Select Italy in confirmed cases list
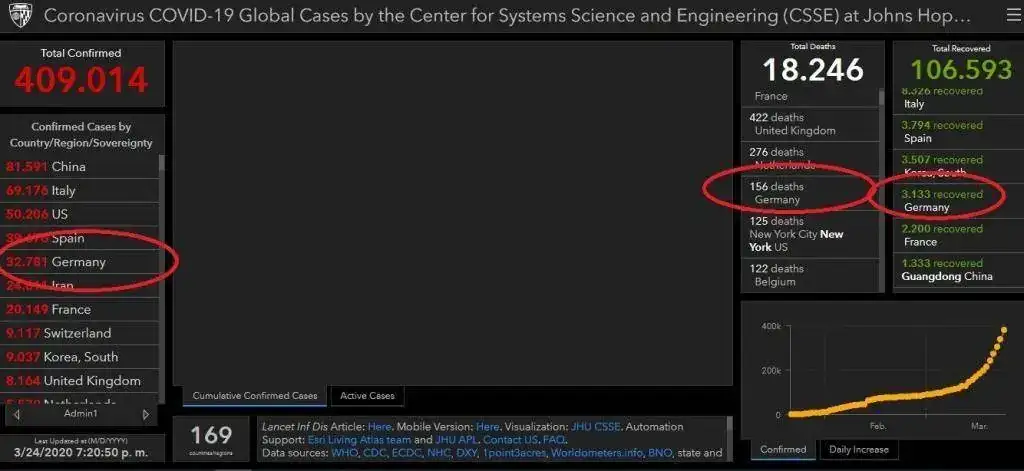Screen dimensions: 1024x471 click(62, 190)
